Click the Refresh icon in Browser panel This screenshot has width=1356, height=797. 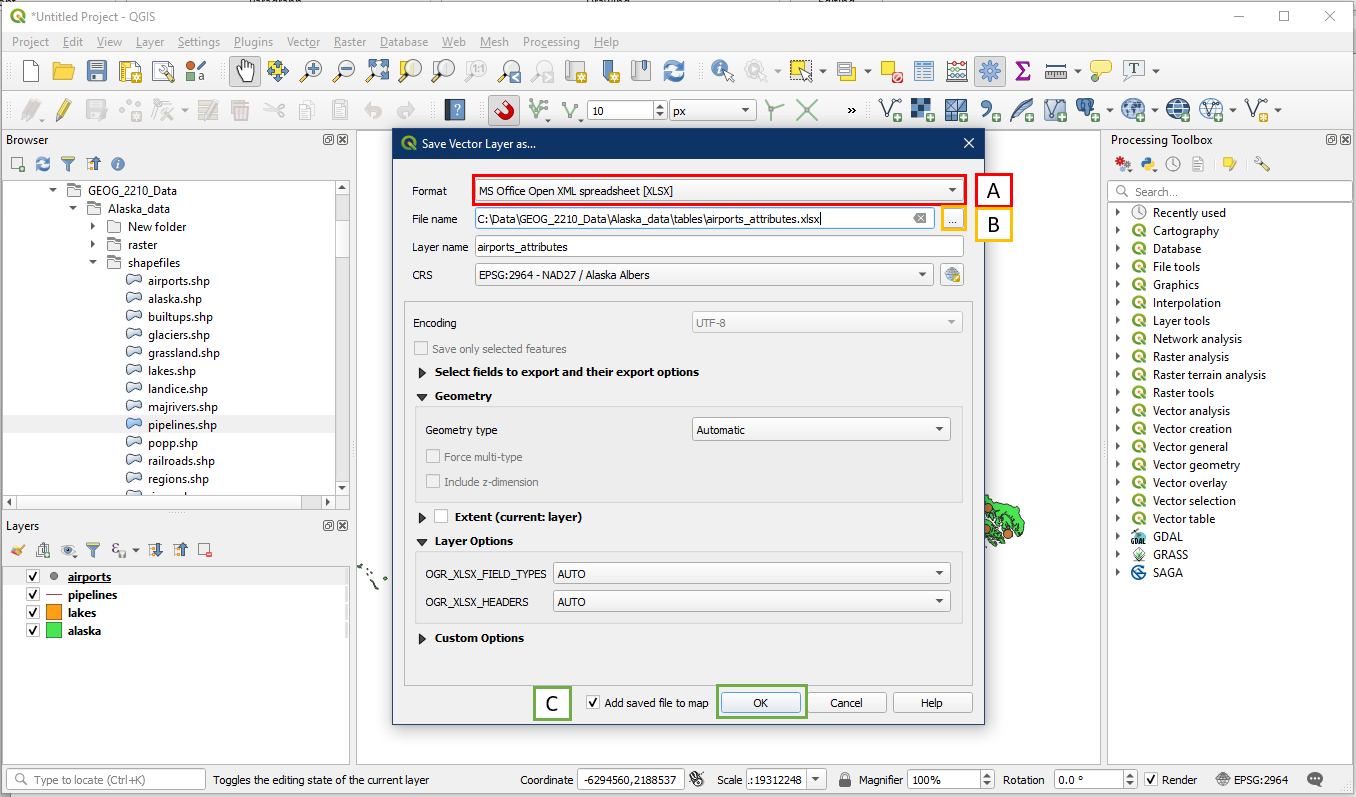tap(43, 164)
